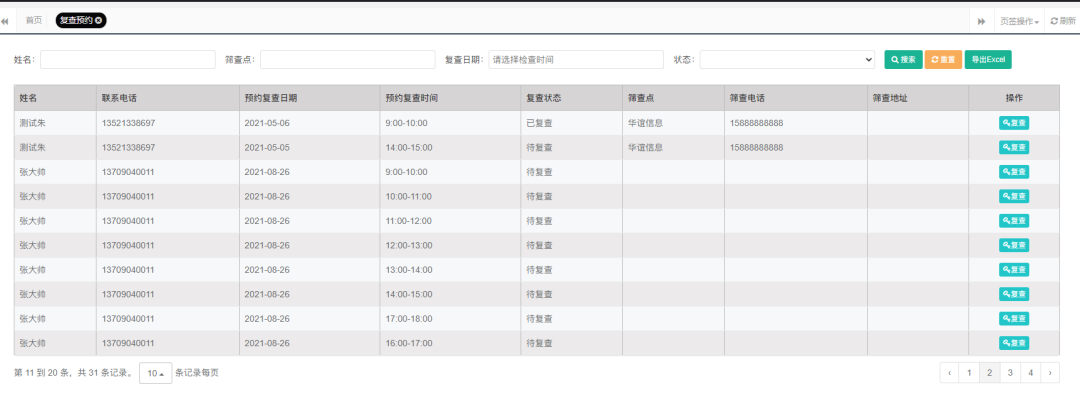The width and height of the screenshot is (1080, 397).
Task: Focus the 筛查点 input field
Action: pos(347,59)
